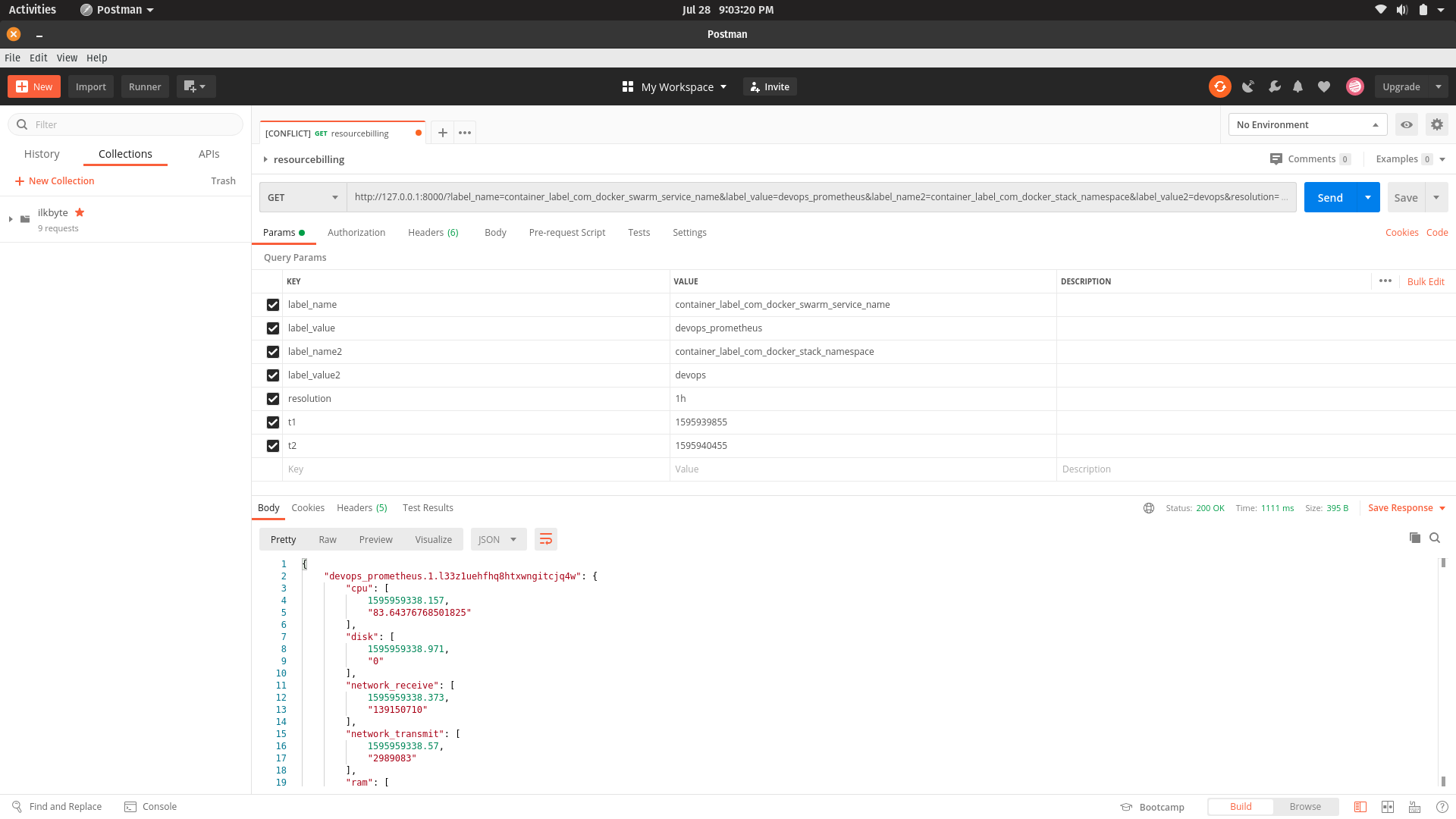Open the capture requests satellite icon

[x=1247, y=86]
